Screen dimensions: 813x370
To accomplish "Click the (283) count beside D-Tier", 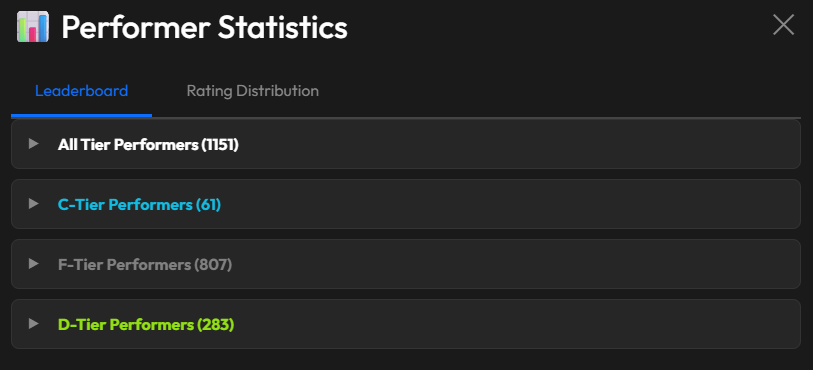I will tap(216, 325).
